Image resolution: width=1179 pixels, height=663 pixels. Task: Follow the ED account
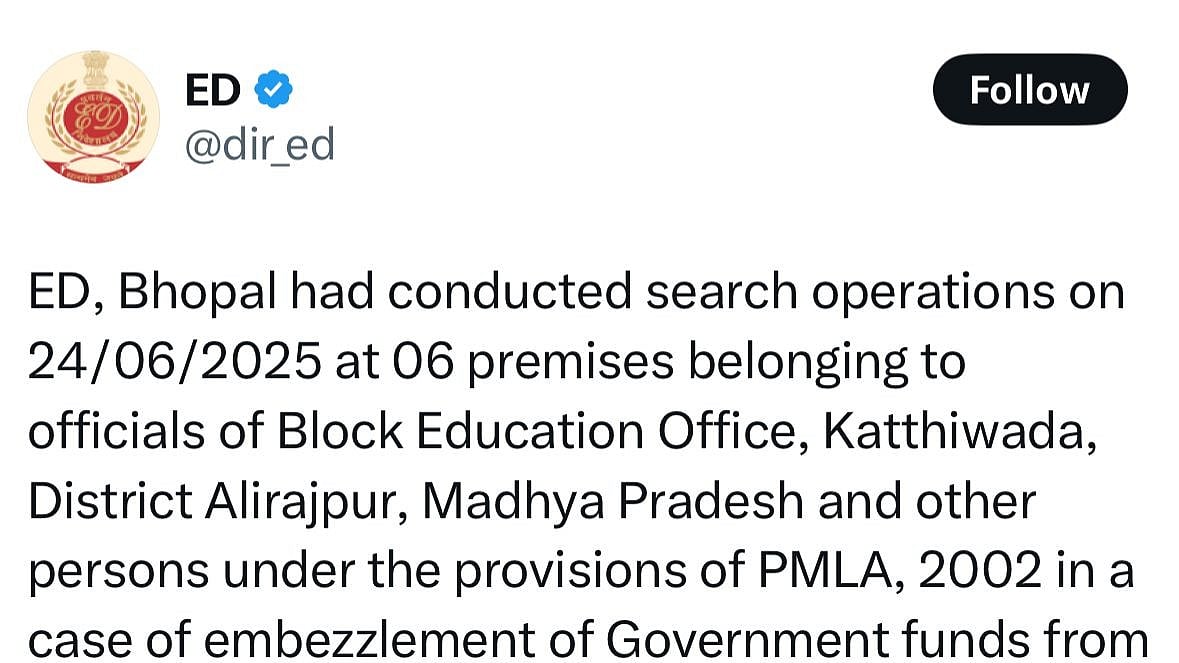[1029, 89]
